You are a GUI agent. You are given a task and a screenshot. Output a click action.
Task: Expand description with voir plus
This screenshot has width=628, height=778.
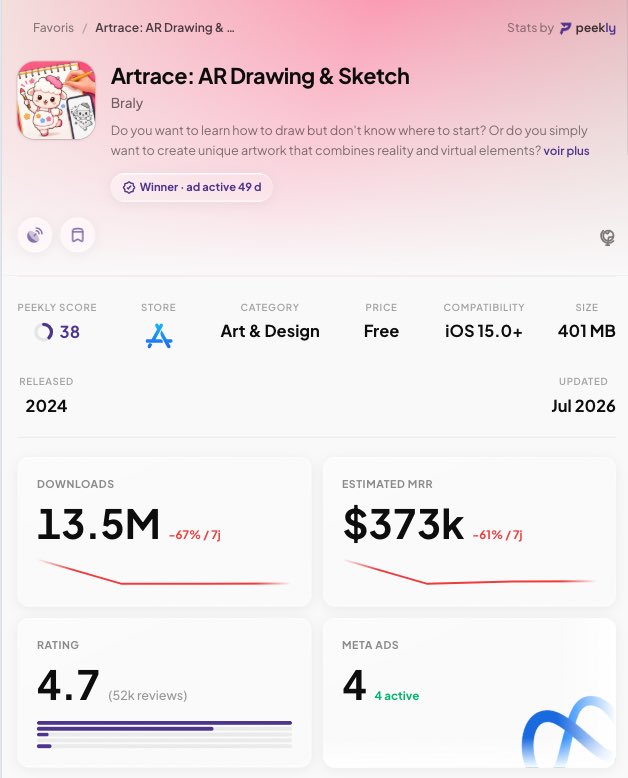[566, 151]
